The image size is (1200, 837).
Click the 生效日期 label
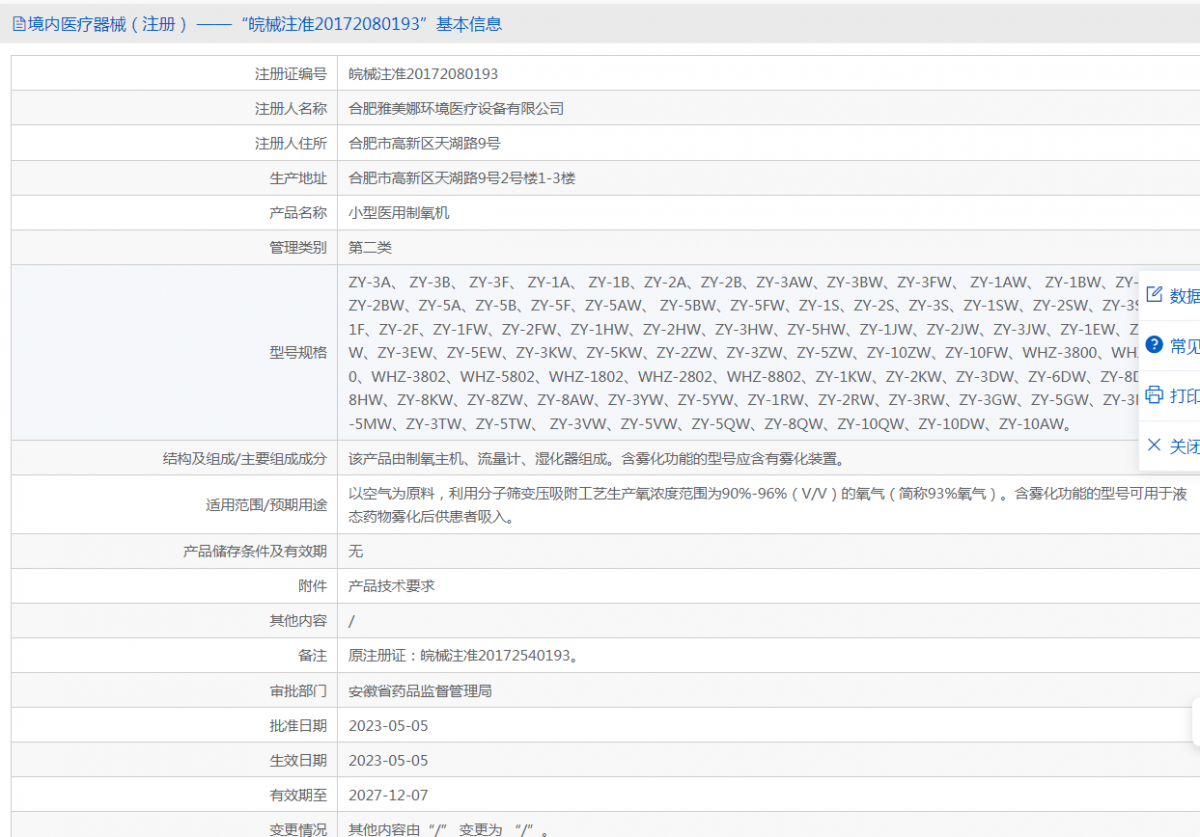[298, 760]
